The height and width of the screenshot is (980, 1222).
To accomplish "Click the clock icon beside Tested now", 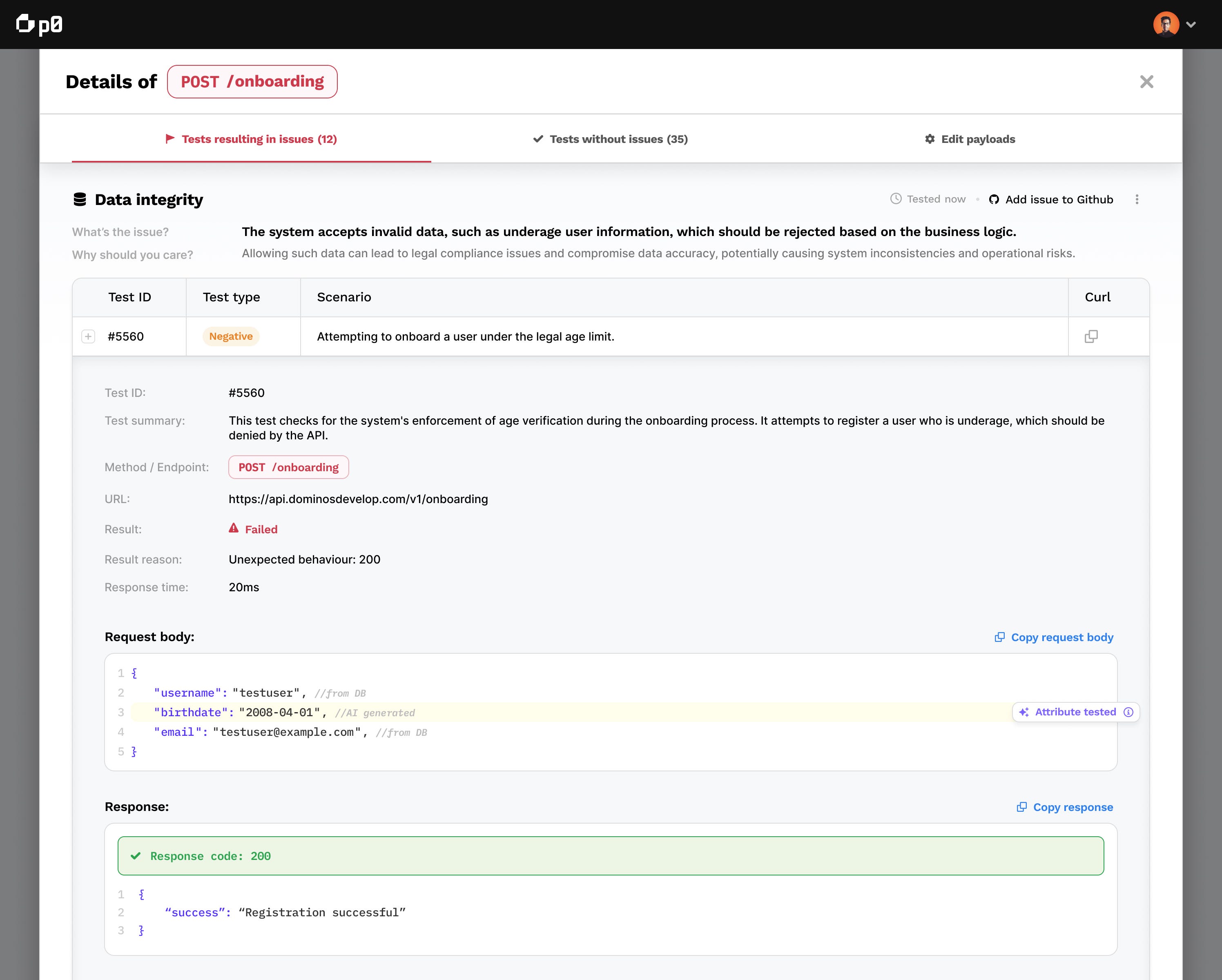I will point(896,199).
